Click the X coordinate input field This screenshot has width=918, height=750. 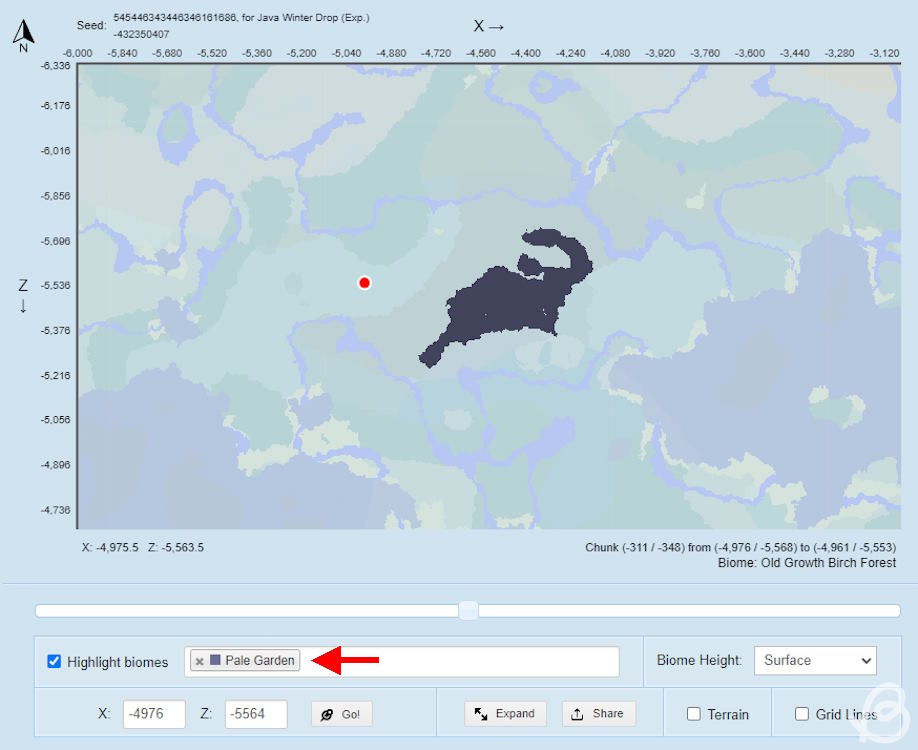(x=154, y=714)
